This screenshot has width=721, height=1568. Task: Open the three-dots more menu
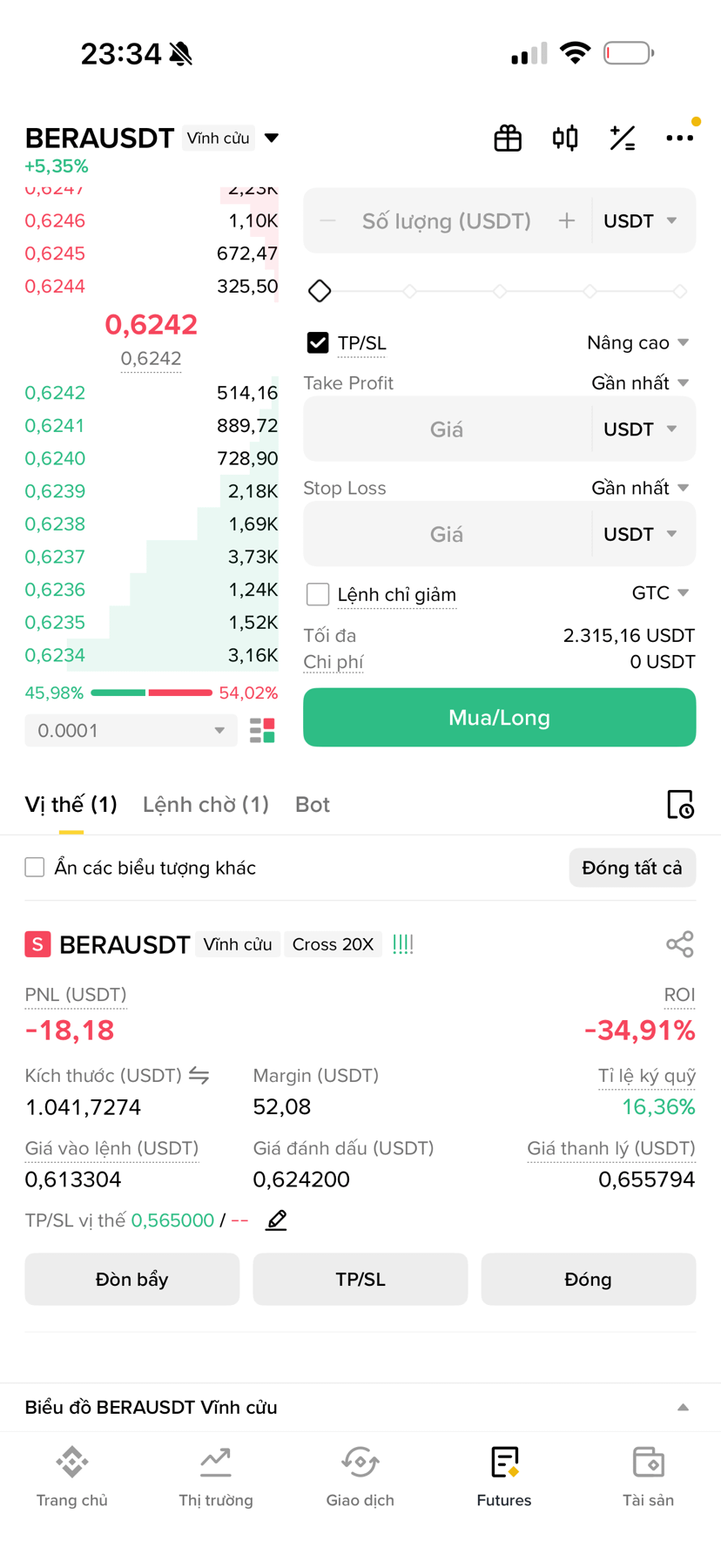(679, 138)
